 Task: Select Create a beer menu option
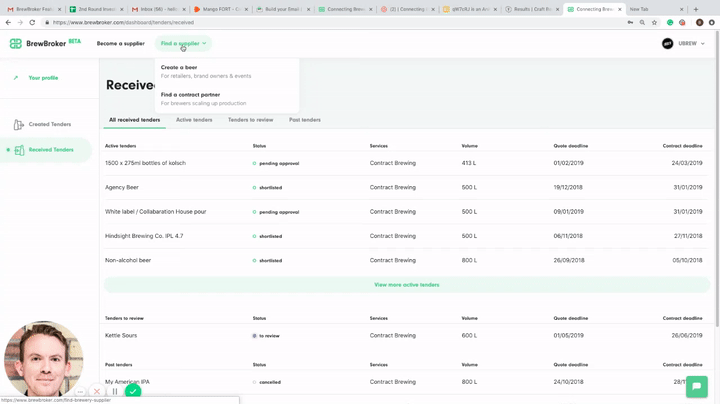click(x=179, y=68)
